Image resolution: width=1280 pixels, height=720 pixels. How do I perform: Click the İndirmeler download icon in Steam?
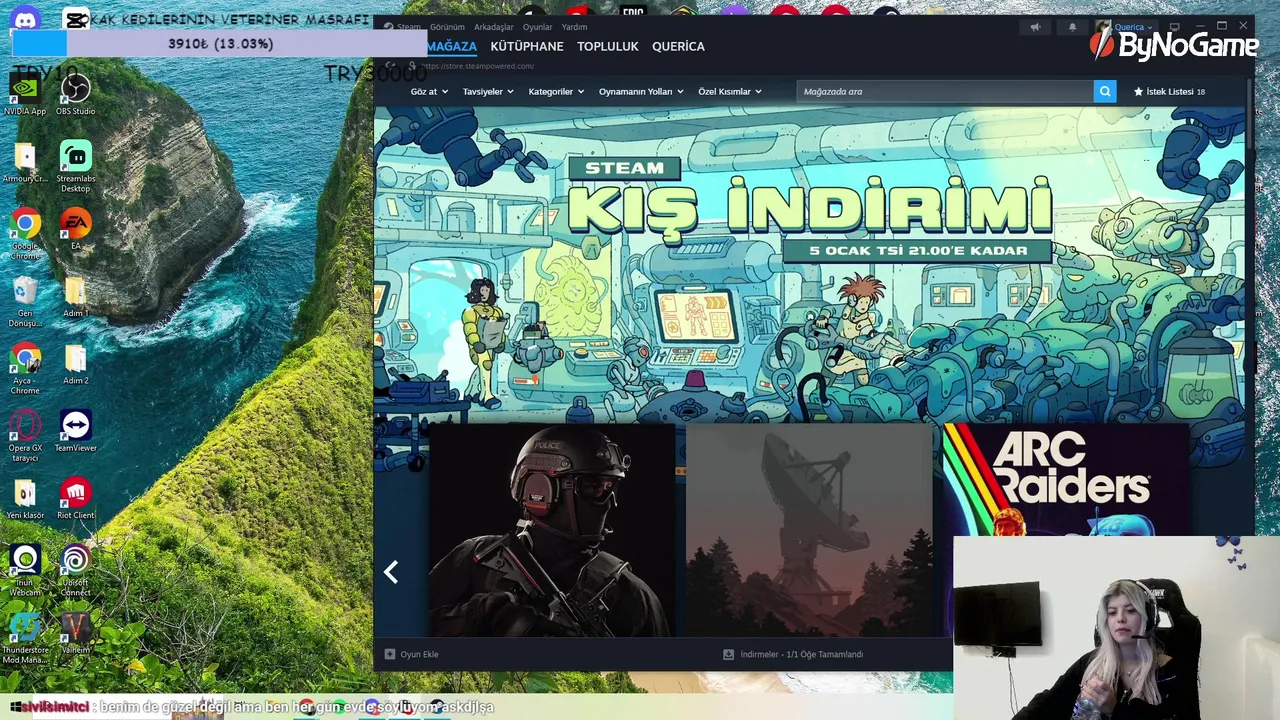coord(728,654)
